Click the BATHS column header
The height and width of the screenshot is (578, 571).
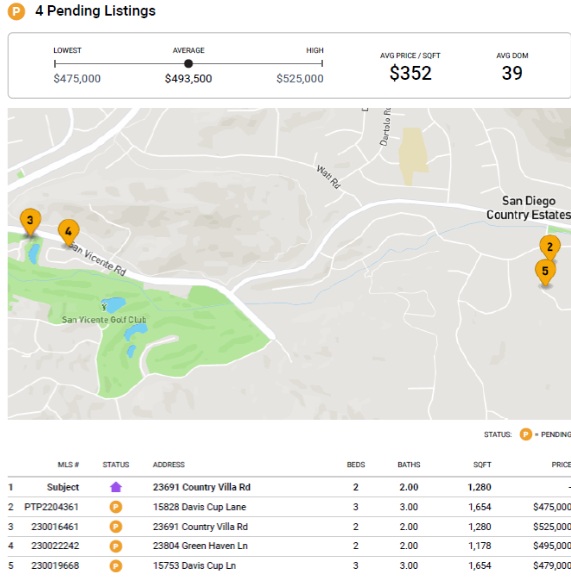click(409, 464)
